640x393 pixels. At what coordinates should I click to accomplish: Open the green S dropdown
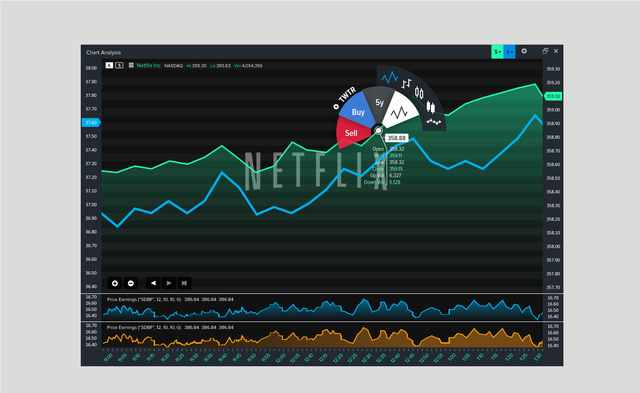point(497,52)
